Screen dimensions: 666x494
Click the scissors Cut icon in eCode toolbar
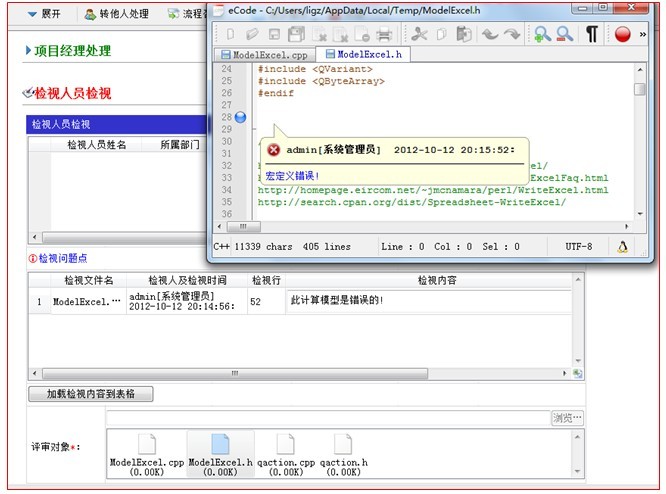pyautogui.click(x=419, y=35)
